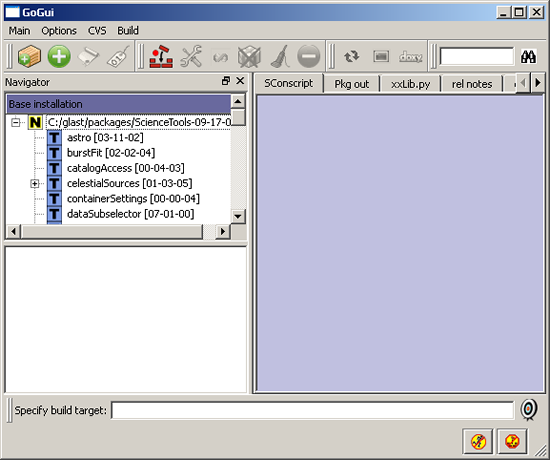Image resolution: width=550 pixels, height=460 pixels.
Task: Select burstFit package in Navigator tree
Action: point(111,153)
